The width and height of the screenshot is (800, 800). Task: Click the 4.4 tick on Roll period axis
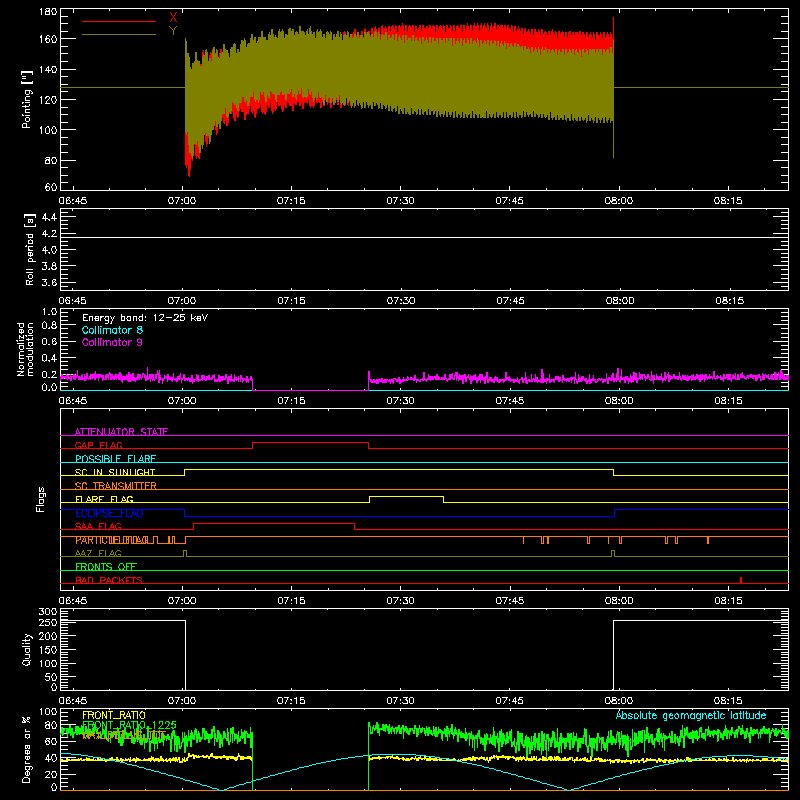[x=49, y=217]
